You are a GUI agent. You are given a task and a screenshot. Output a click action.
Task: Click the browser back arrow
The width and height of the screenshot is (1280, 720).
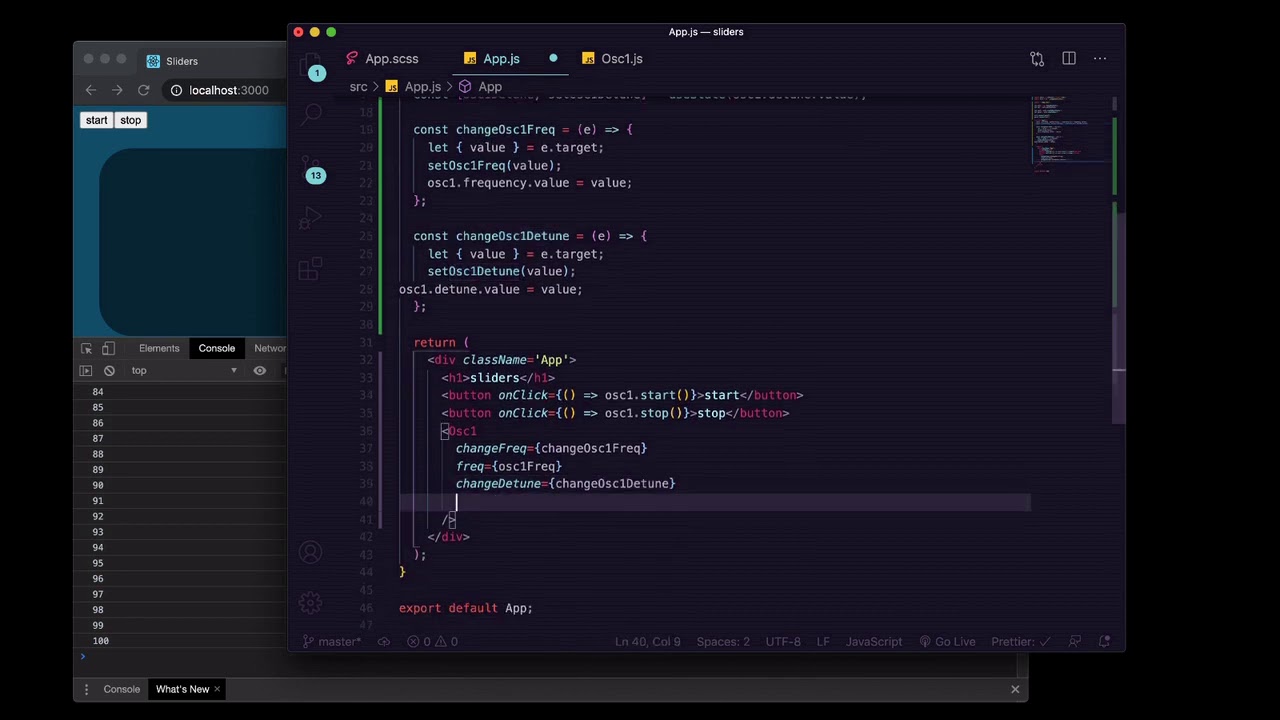(91, 90)
